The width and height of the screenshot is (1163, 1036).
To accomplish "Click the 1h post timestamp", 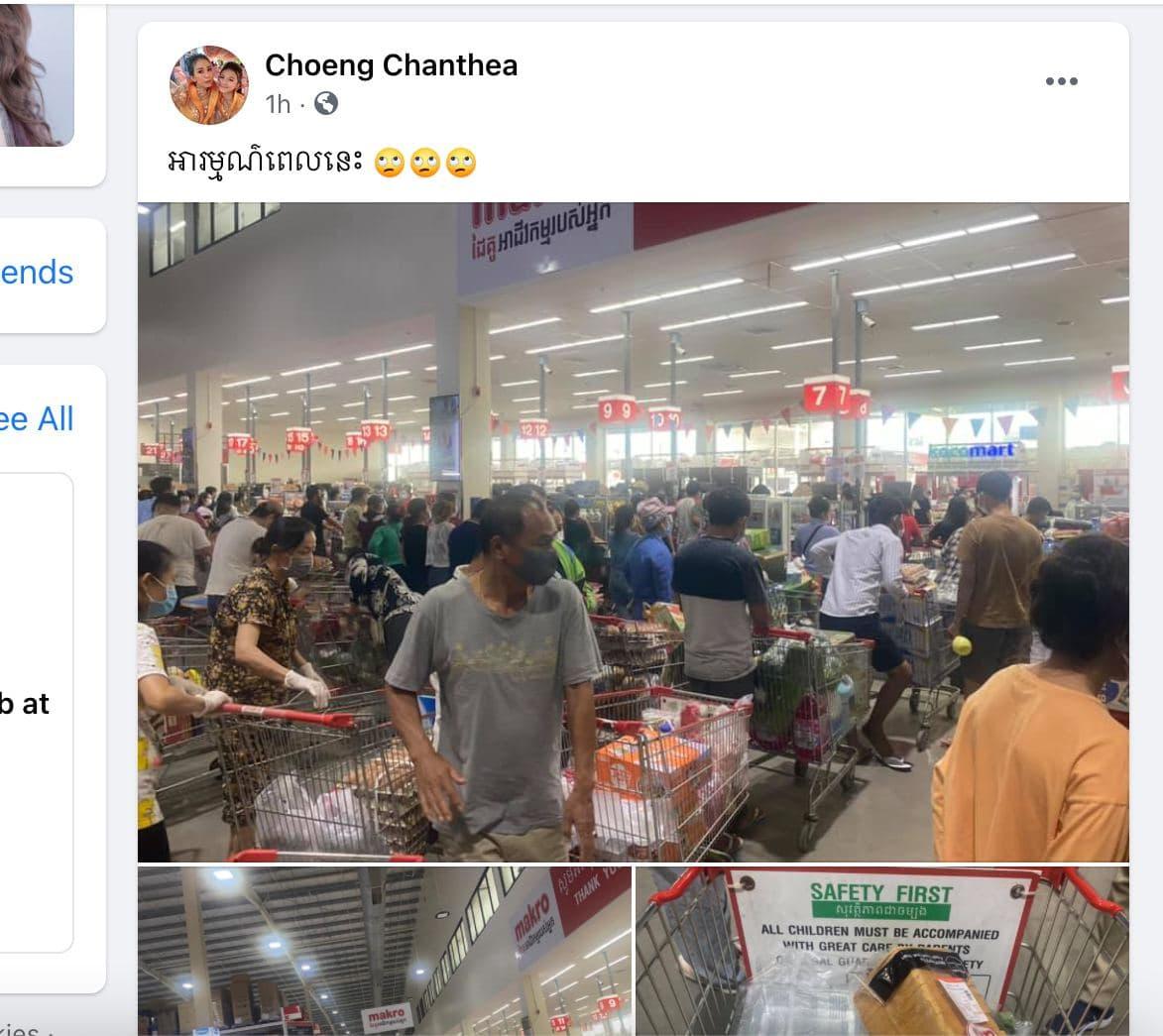I will coord(279,104).
